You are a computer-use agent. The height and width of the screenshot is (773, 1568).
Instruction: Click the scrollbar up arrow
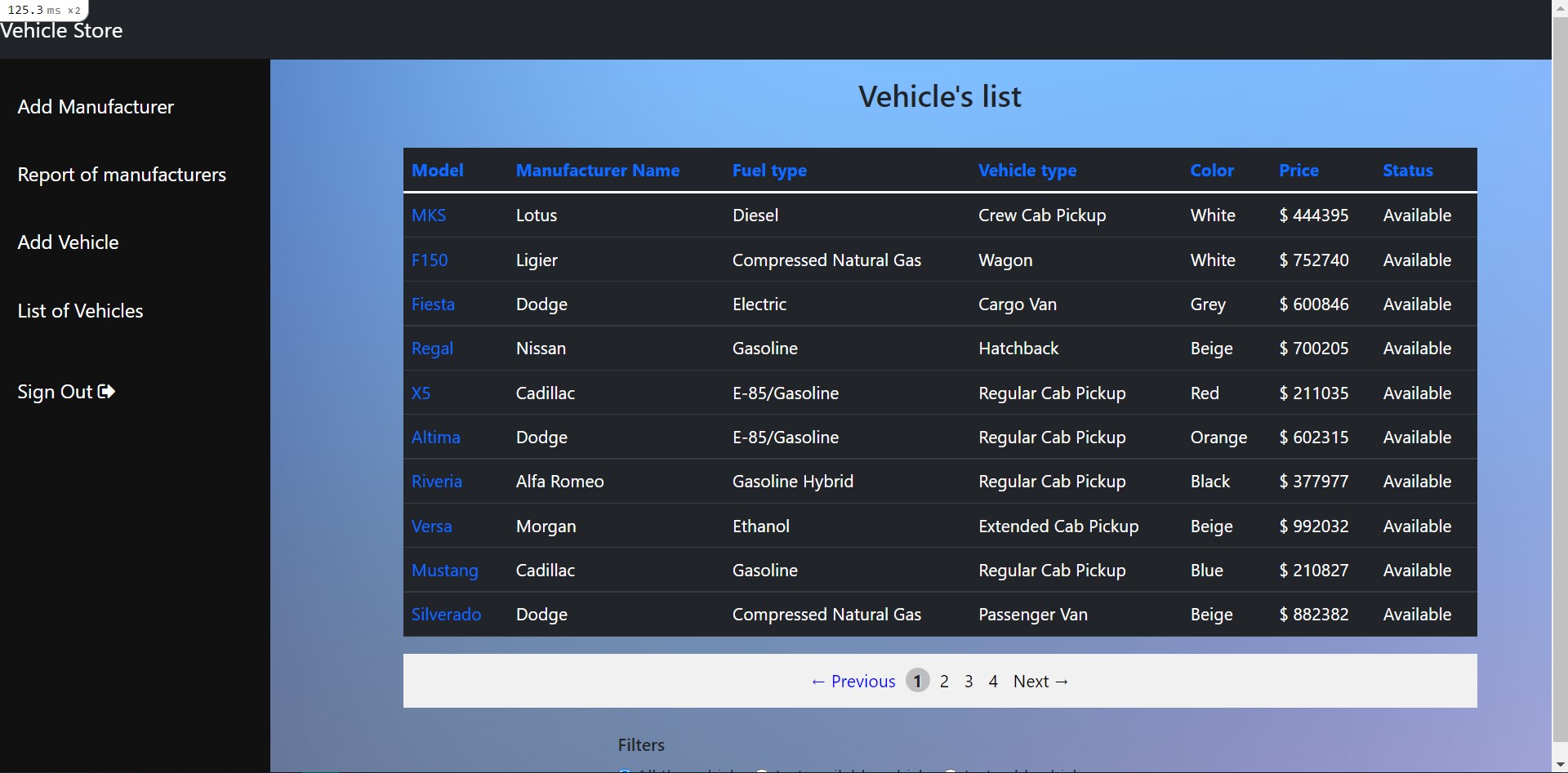pos(1560,7)
